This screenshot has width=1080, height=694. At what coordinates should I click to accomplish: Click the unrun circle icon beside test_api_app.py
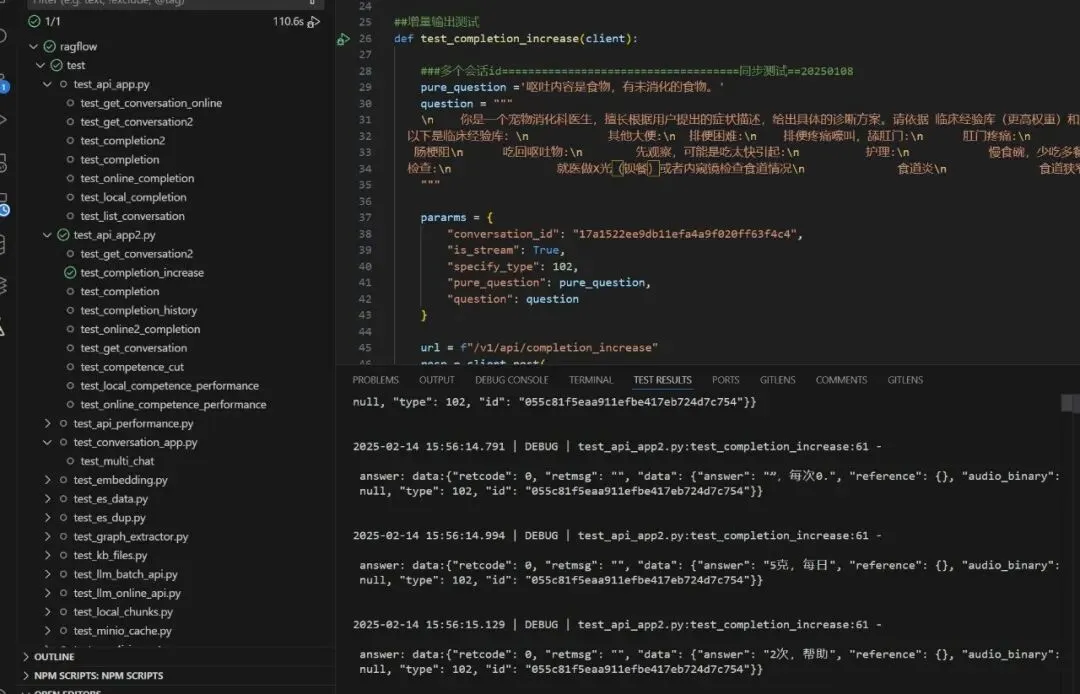click(x=63, y=84)
